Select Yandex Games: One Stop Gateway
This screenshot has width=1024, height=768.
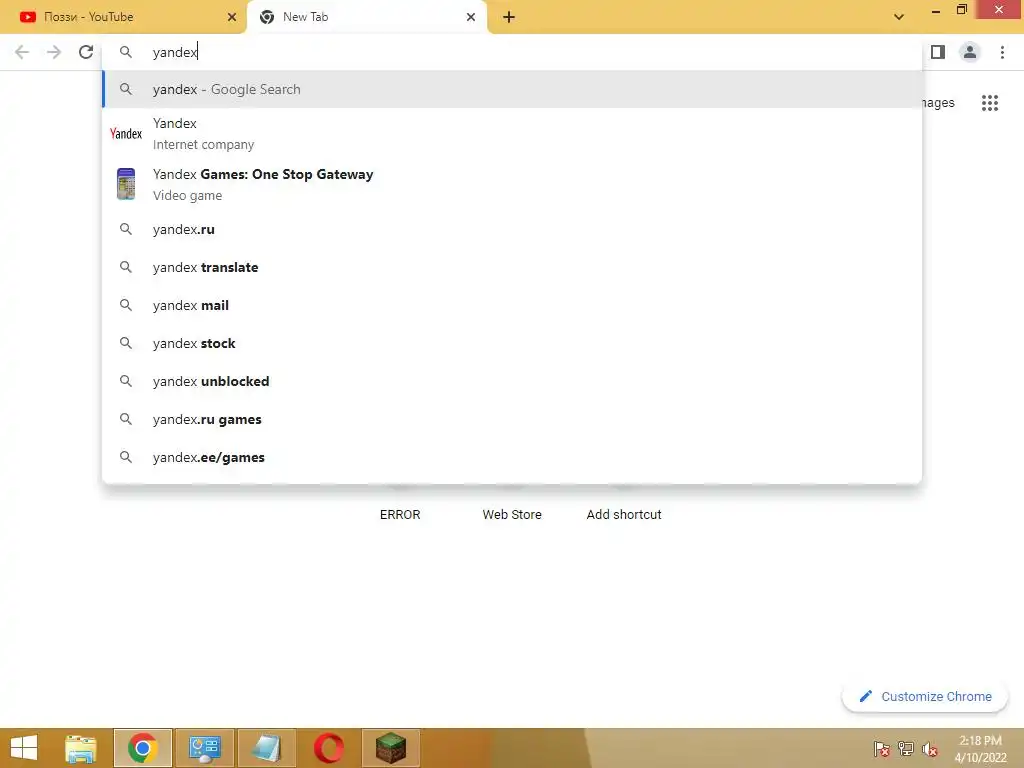pos(512,185)
